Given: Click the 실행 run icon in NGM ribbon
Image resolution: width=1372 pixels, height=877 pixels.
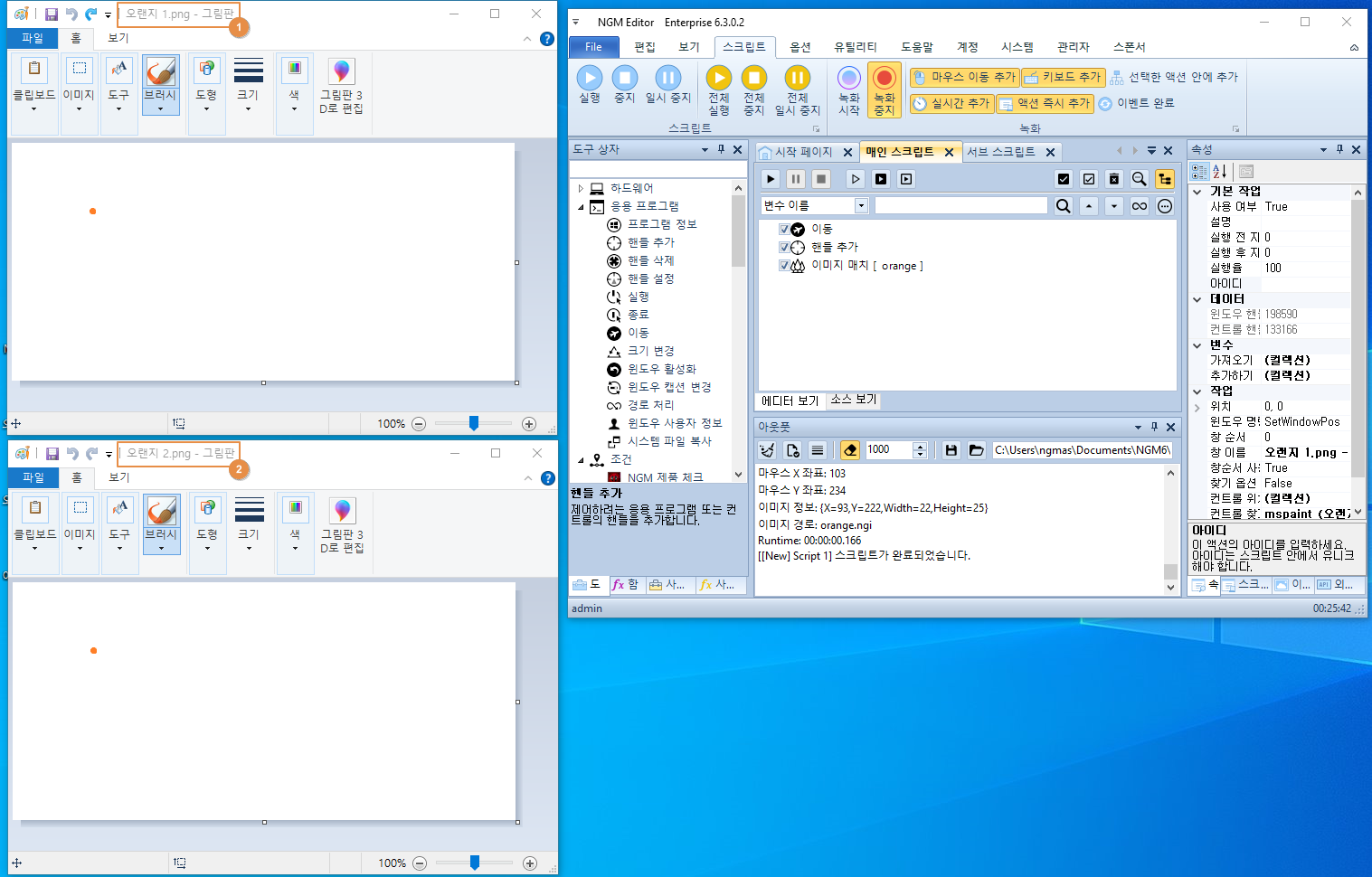Looking at the screenshot, I should pyautogui.click(x=590, y=78).
